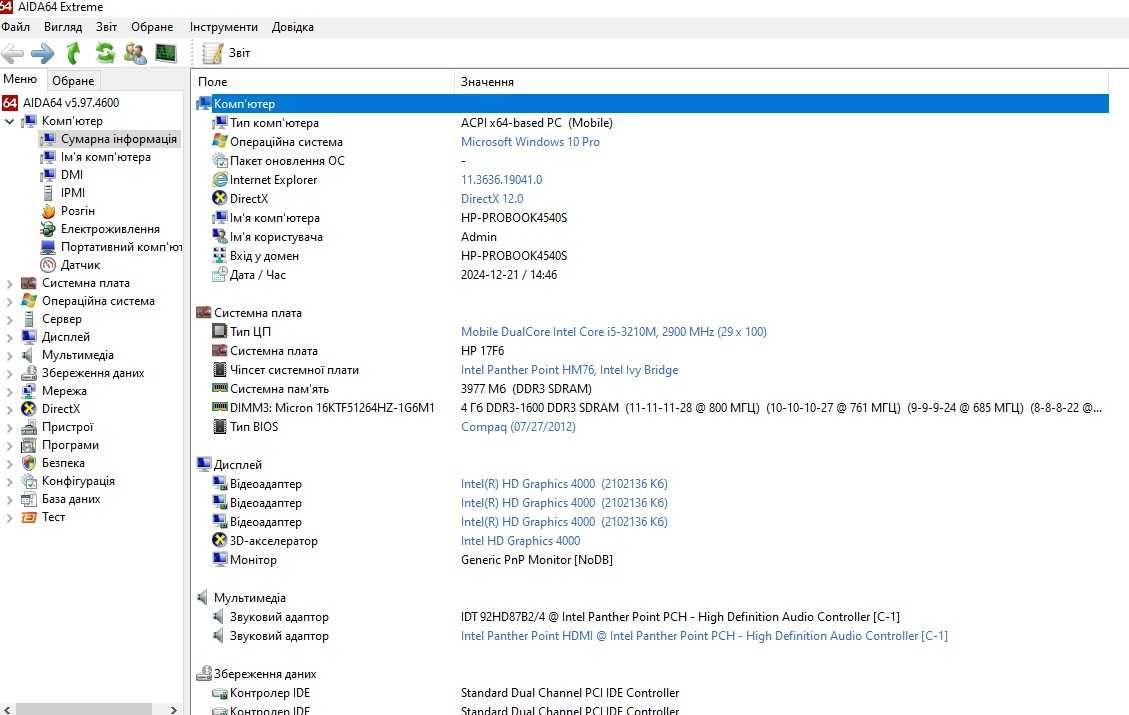
Task: Open the Microsoft Windows 10 Pro link
Action: pyautogui.click(x=530, y=142)
